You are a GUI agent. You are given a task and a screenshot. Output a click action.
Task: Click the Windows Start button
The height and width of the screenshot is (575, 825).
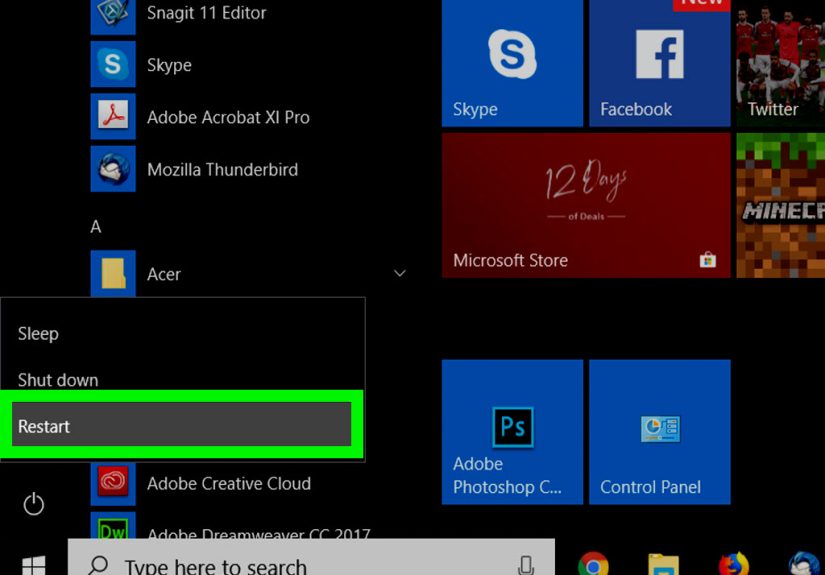click(34, 566)
